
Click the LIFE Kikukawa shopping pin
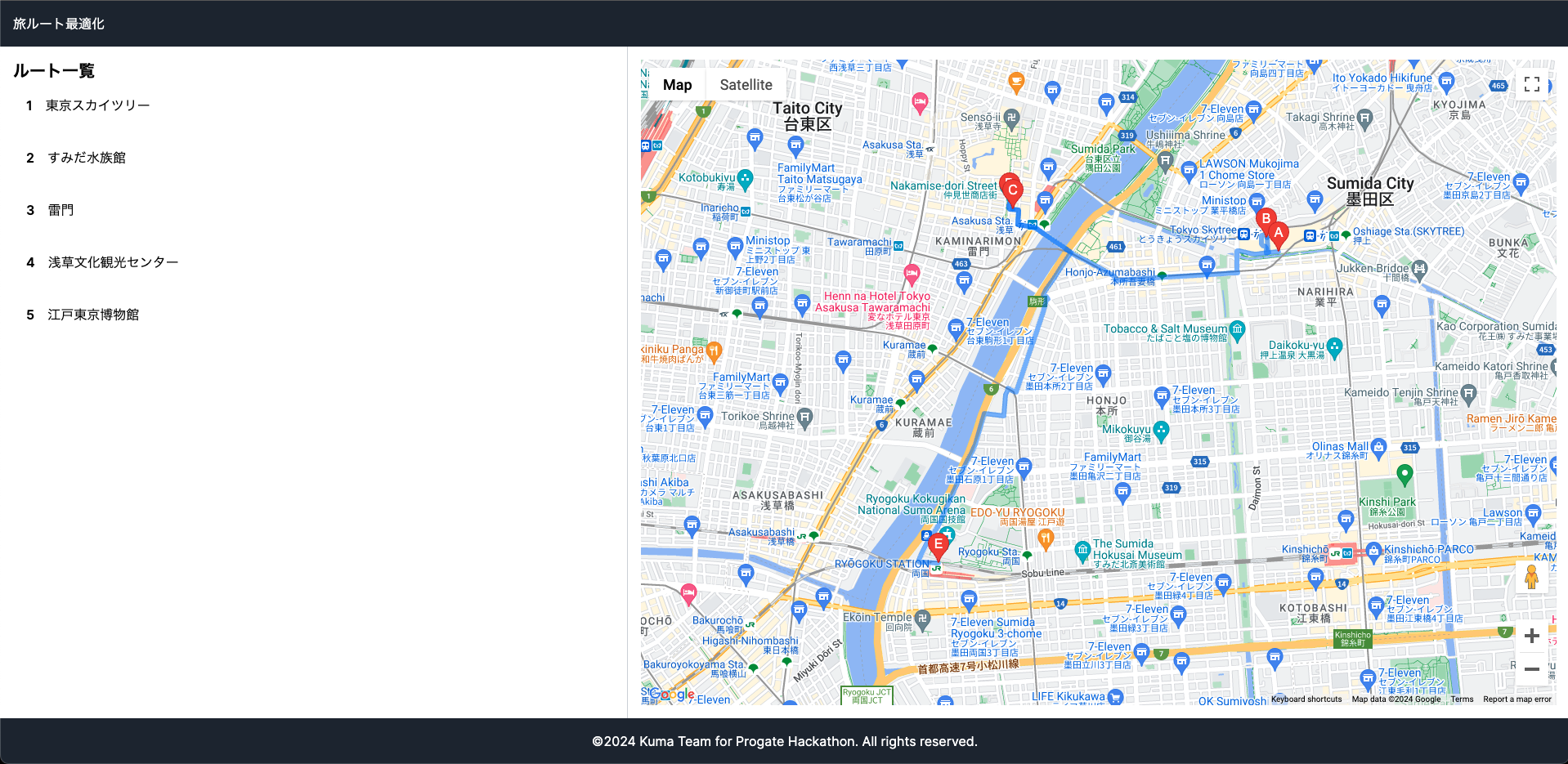(x=1116, y=697)
